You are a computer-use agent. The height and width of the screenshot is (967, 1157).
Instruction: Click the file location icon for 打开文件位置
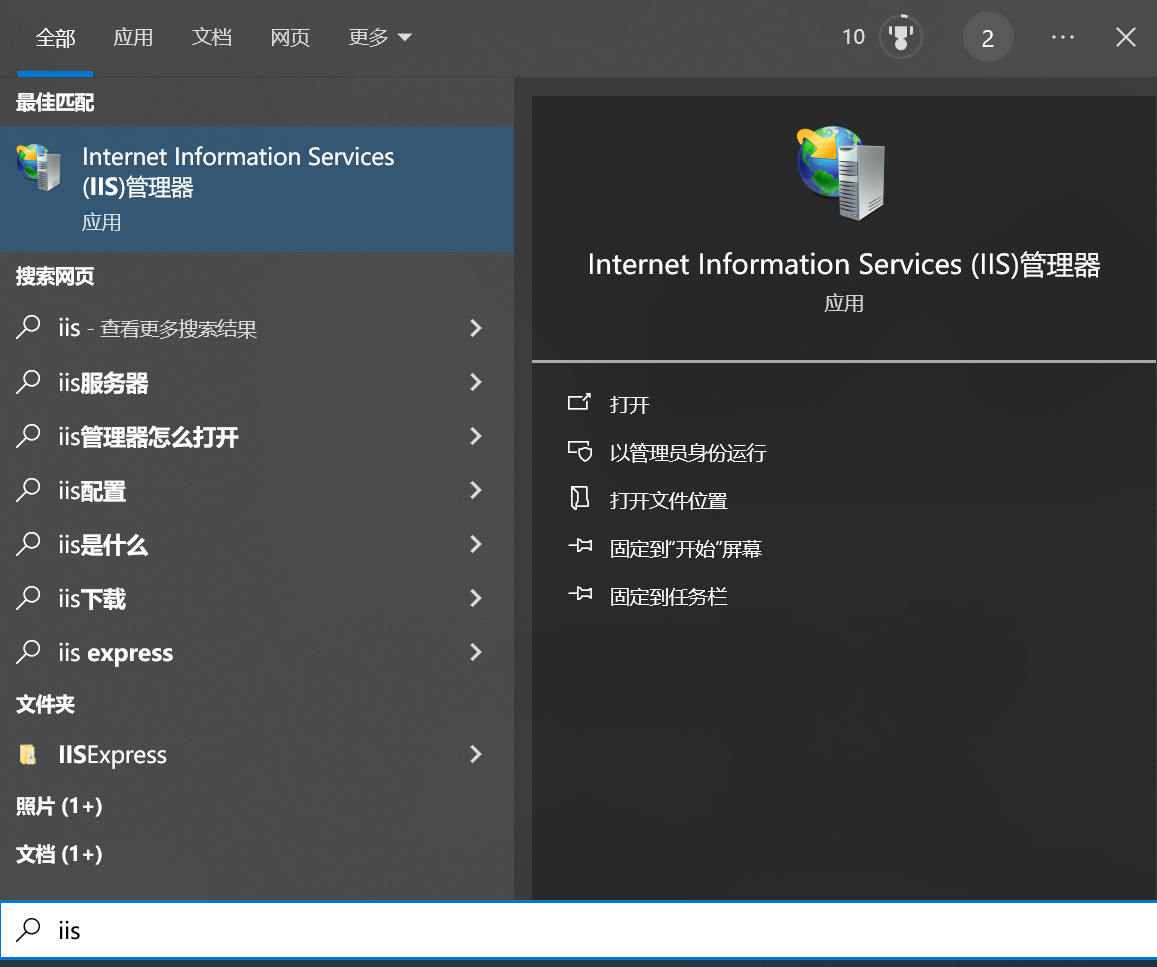point(579,498)
